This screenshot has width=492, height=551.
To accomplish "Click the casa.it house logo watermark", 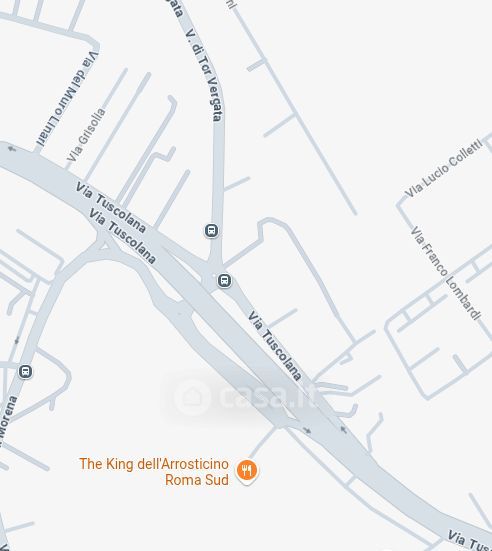I will tap(193, 397).
